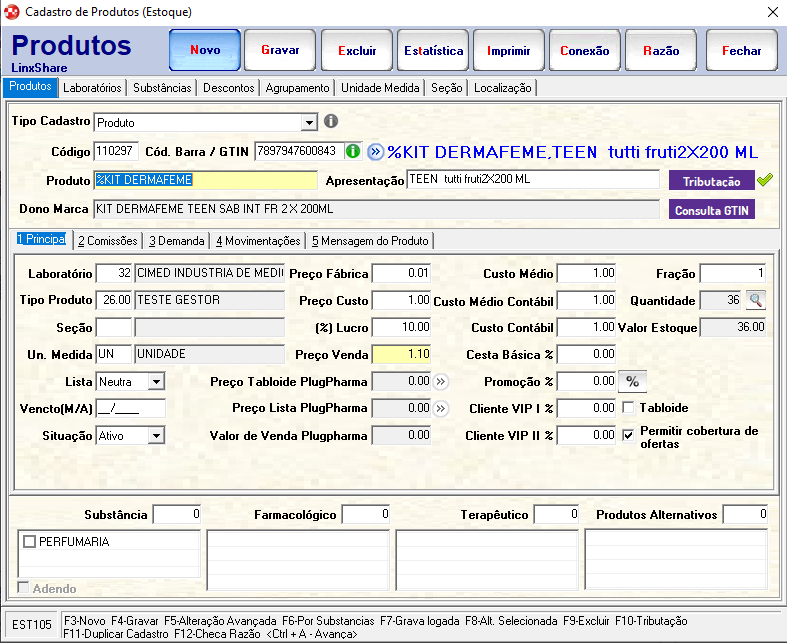The width and height of the screenshot is (787, 643).
Task: Expand the Tipo Cadastro dropdown
Action: 309,123
